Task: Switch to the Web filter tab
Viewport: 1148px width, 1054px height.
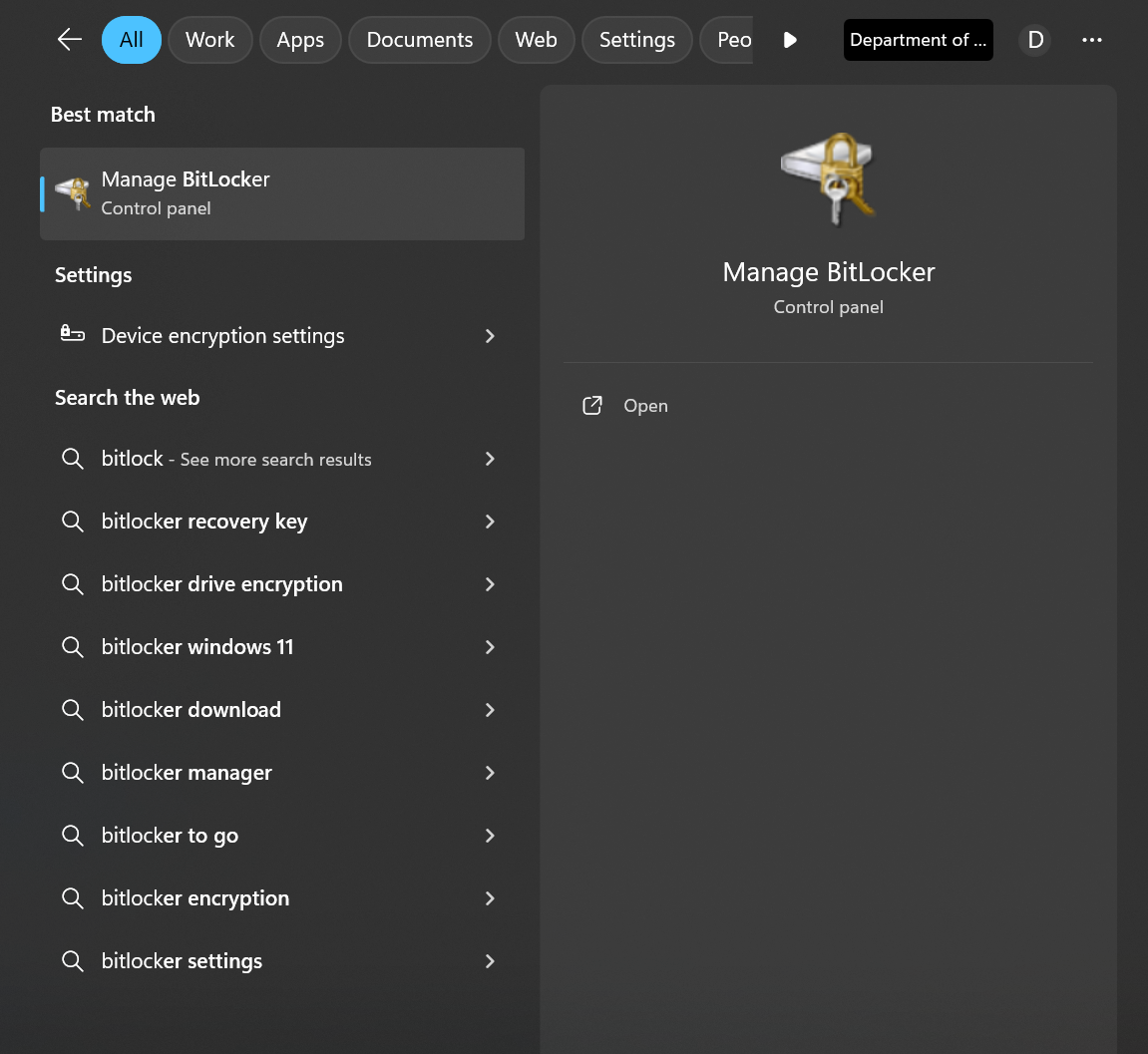Action: point(536,40)
